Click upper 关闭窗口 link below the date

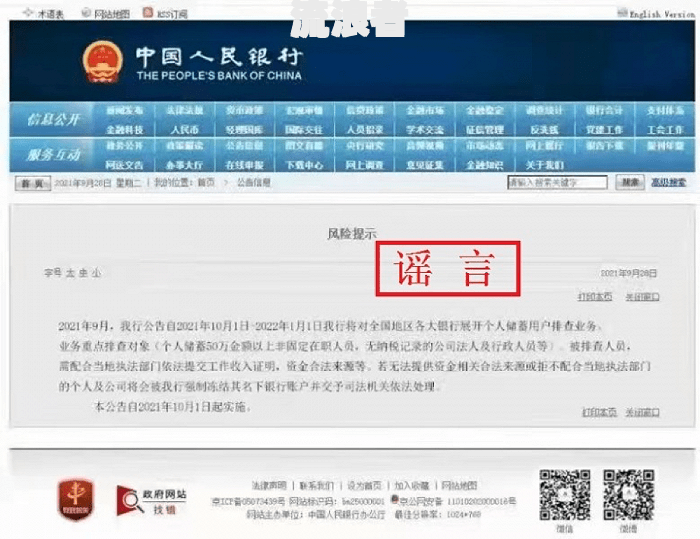[x=642, y=297]
